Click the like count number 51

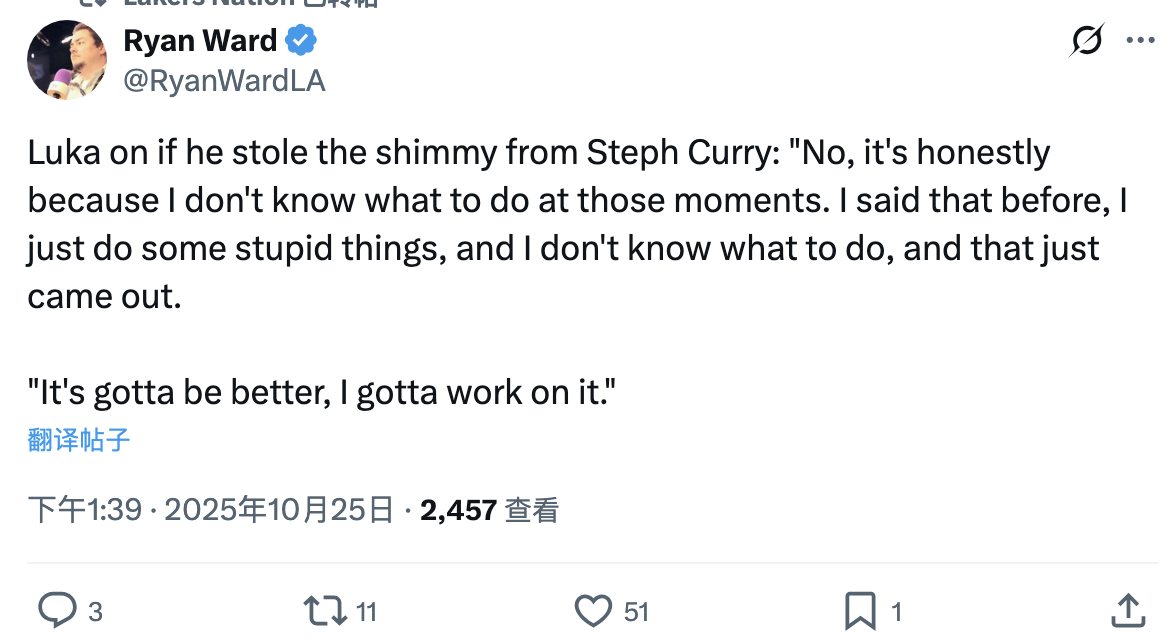coord(636,611)
